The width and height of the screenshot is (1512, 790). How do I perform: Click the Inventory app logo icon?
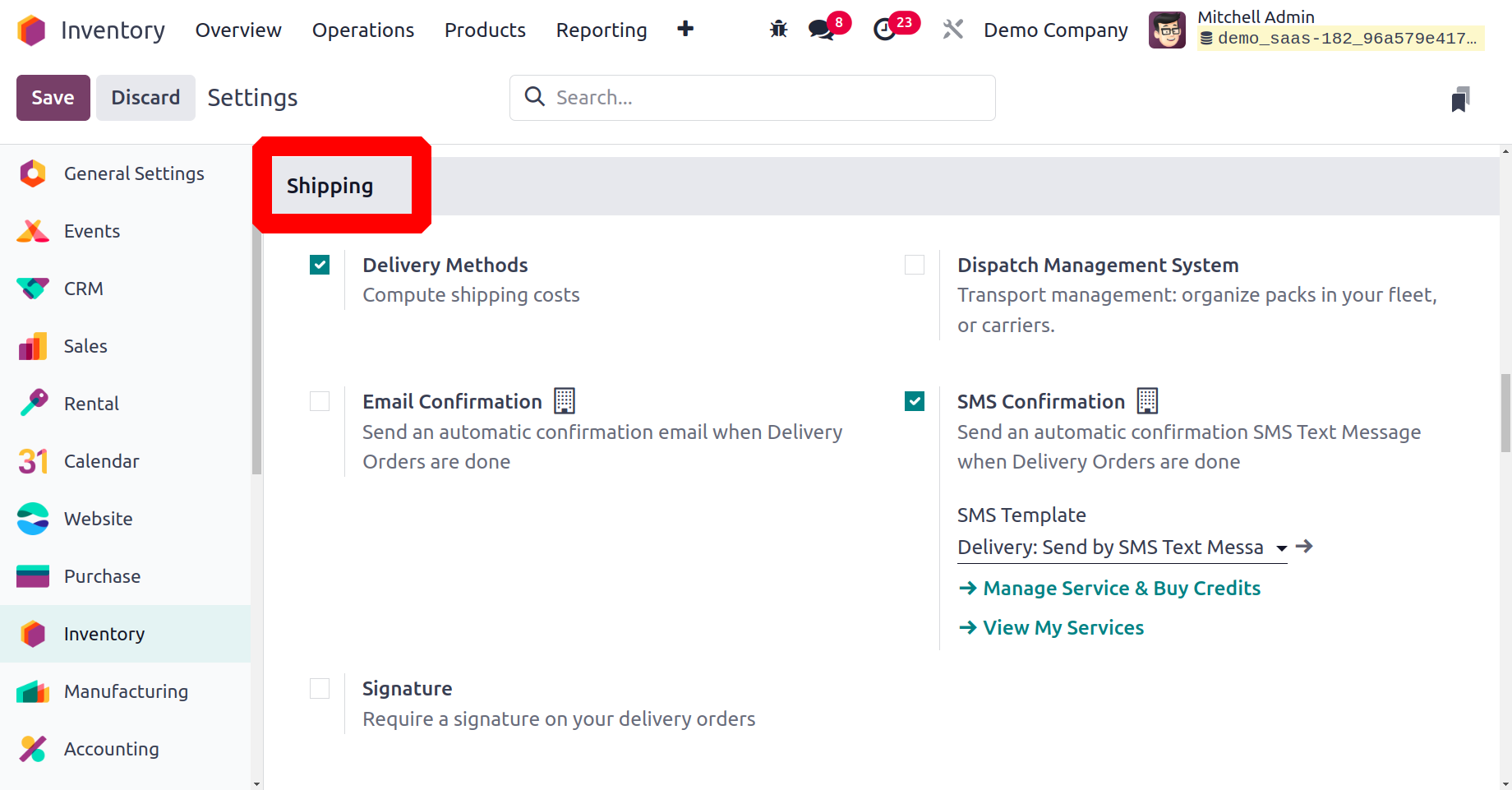(x=32, y=30)
